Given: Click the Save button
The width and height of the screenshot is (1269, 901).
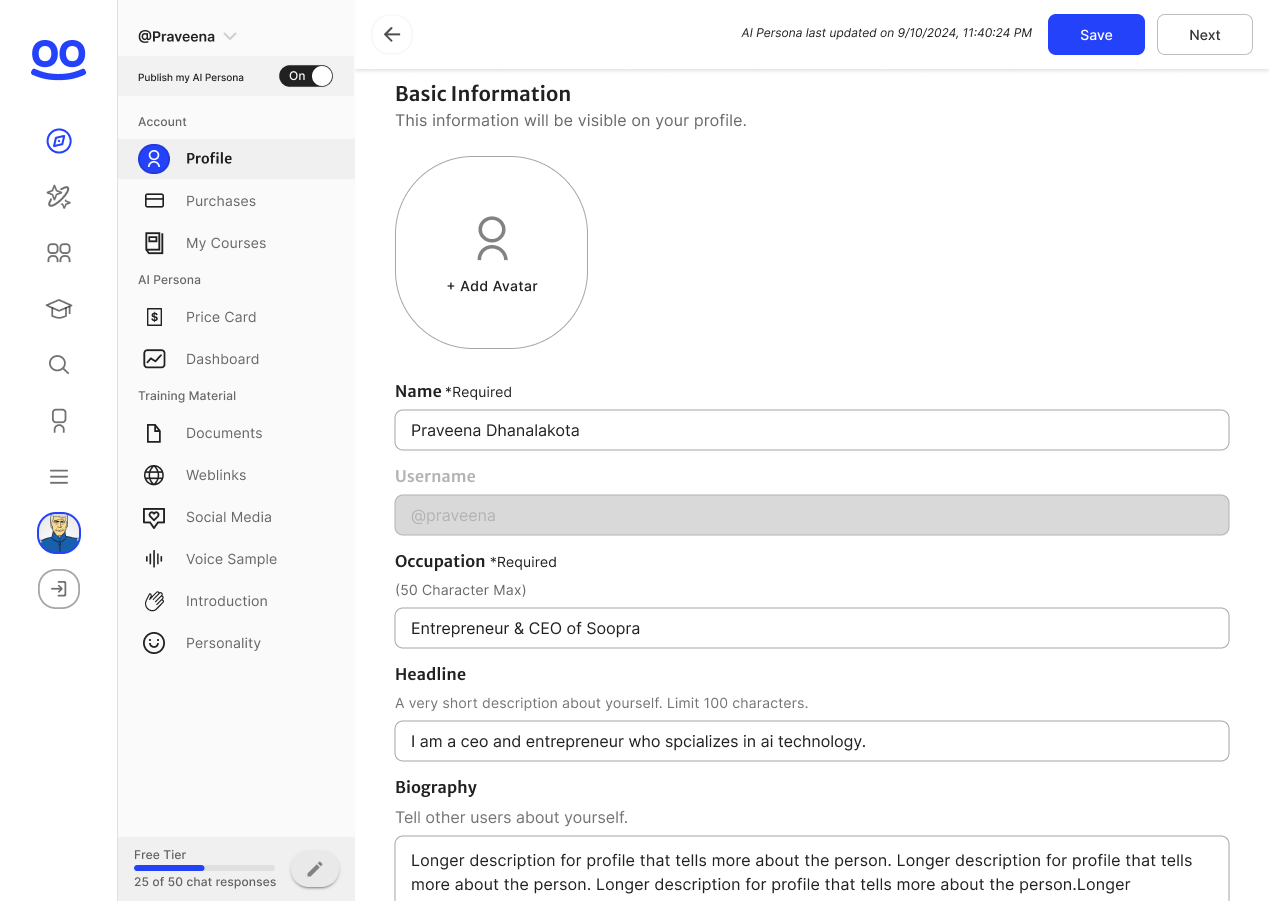Looking at the screenshot, I should [1096, 34].
